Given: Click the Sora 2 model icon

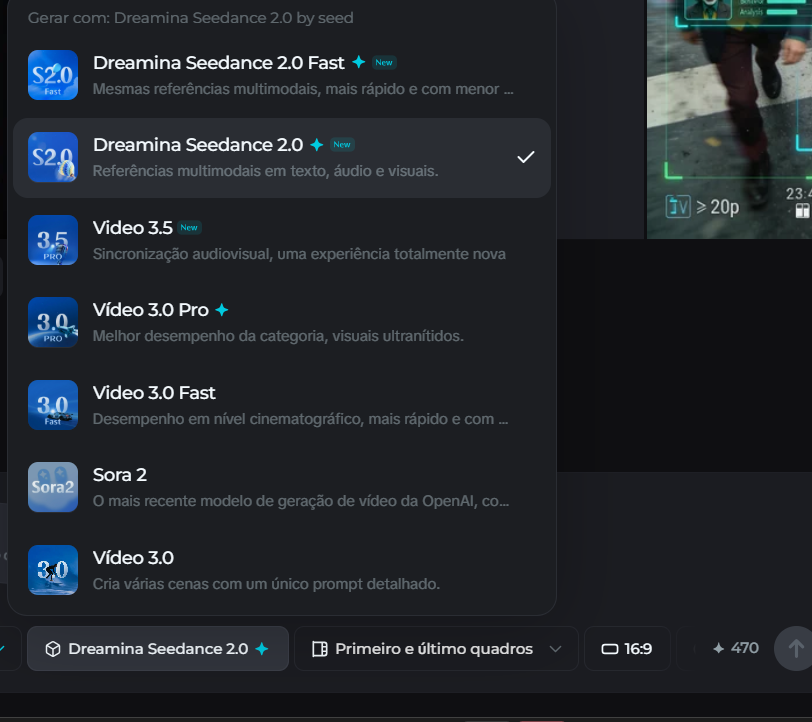Looking at the screenshot, I should [x=53, y=487].
